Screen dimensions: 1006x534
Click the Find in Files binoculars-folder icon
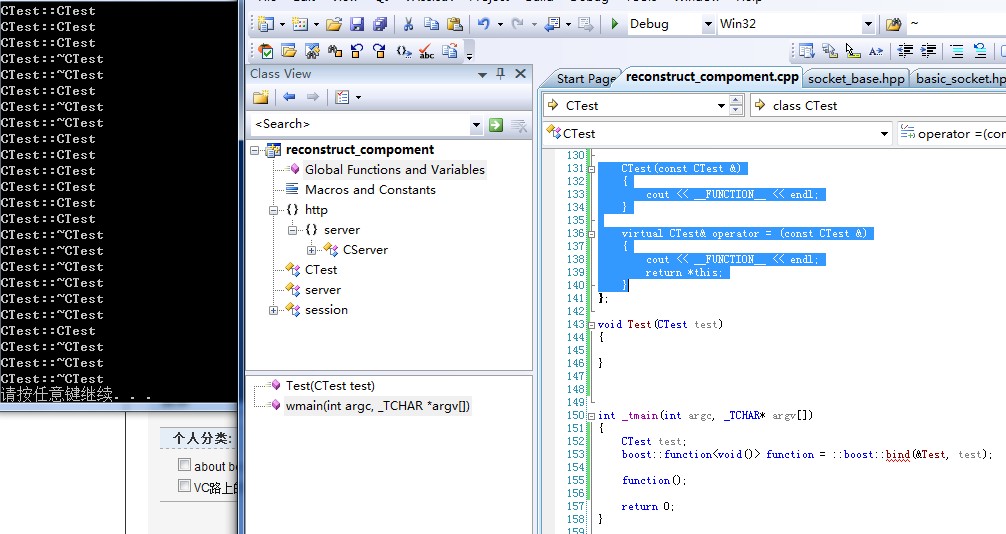[x=893, y=24]
